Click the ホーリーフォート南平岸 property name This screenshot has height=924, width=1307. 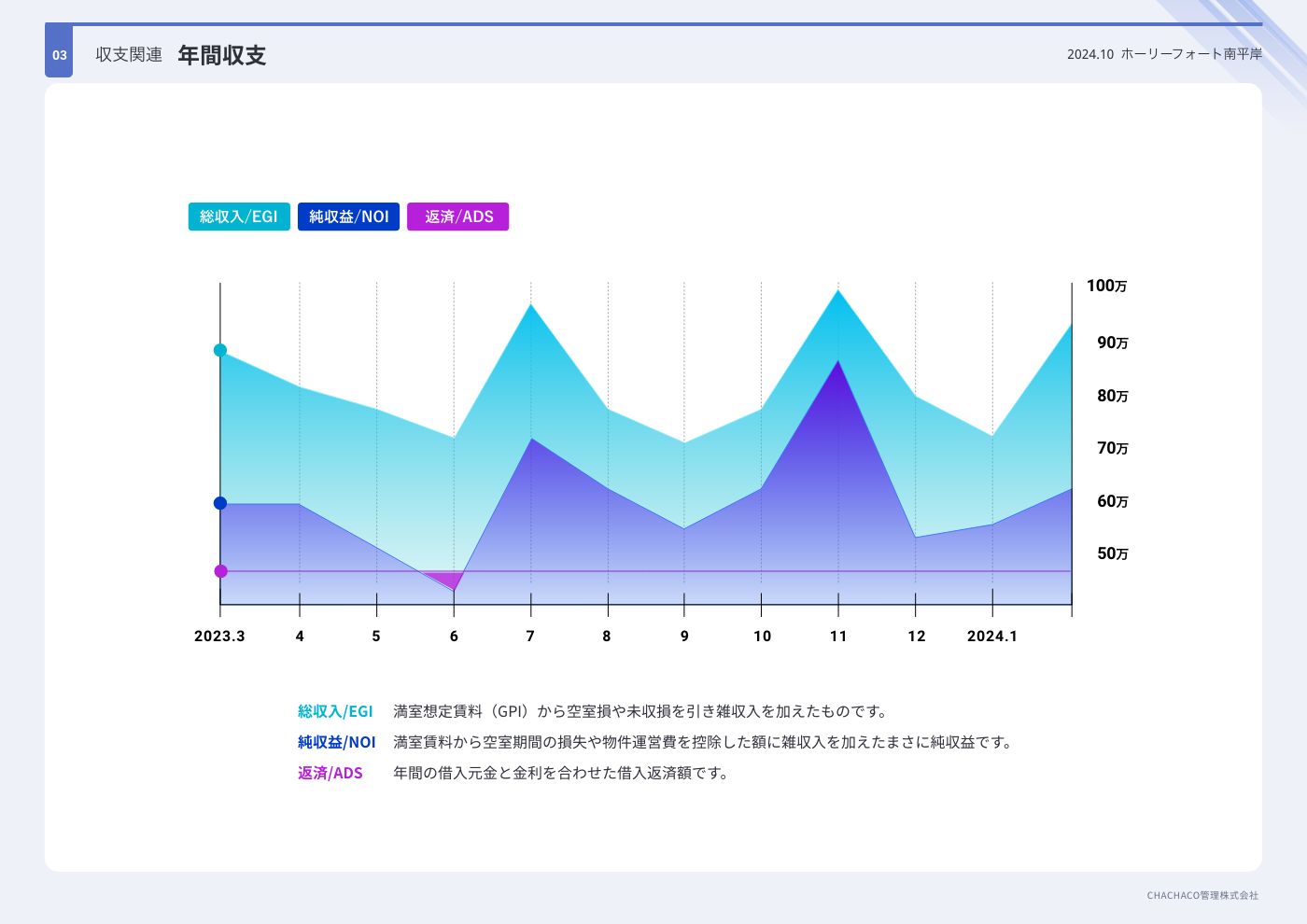click(1191, 54)
